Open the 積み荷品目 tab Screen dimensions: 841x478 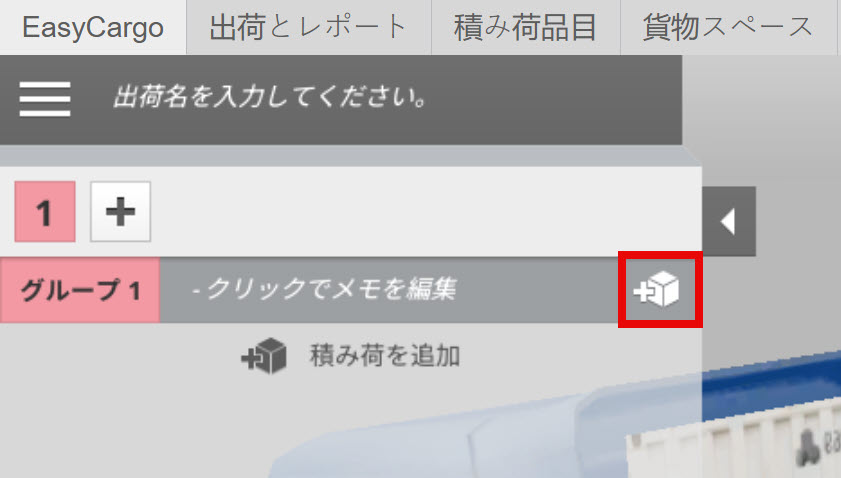[526, 27]
